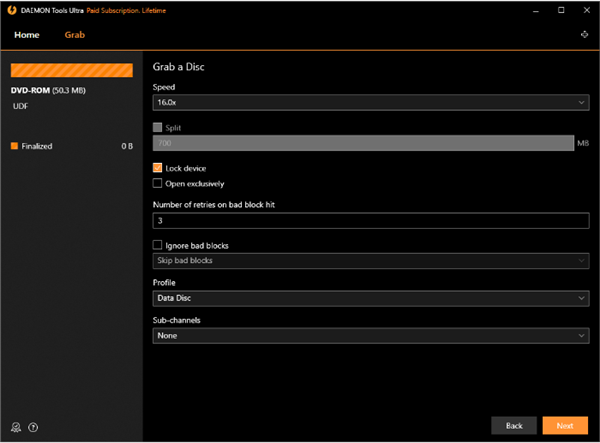
Task: Click the striped orange disc usage bar
Action: point(72,70)
